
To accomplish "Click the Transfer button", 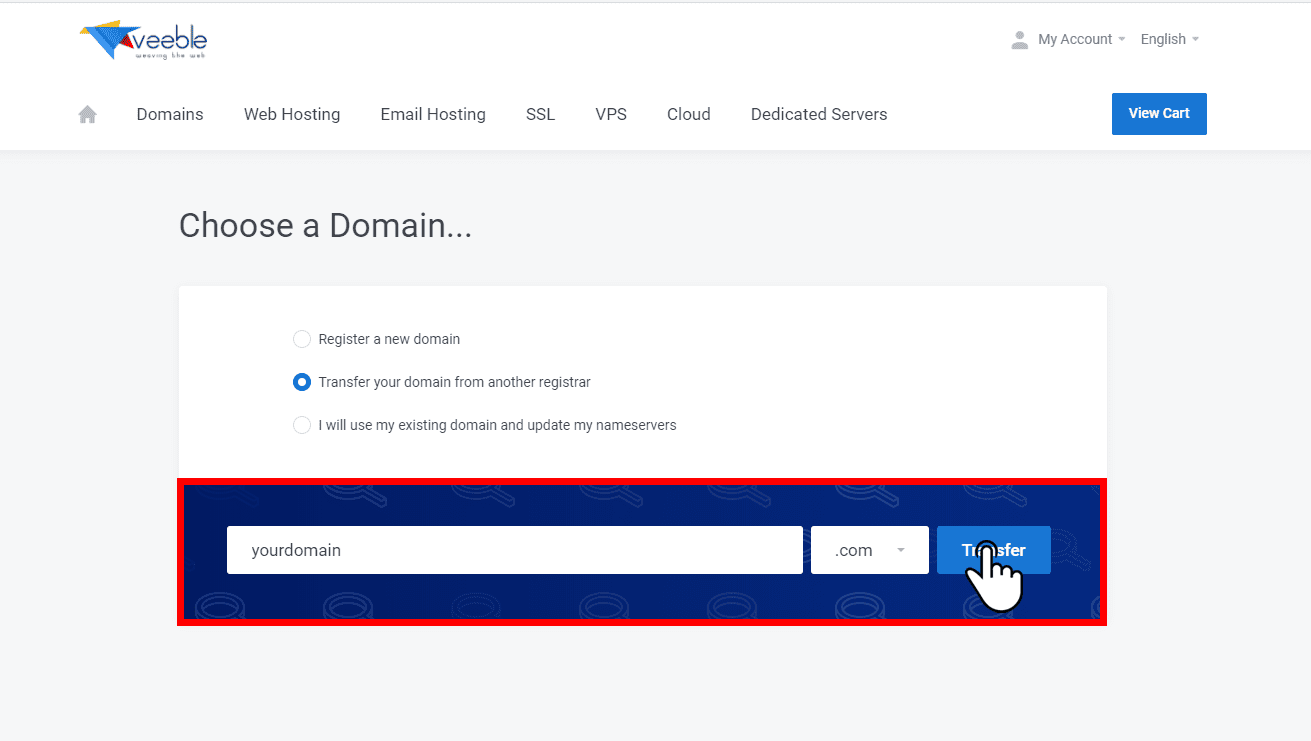I will click(993, 550).
